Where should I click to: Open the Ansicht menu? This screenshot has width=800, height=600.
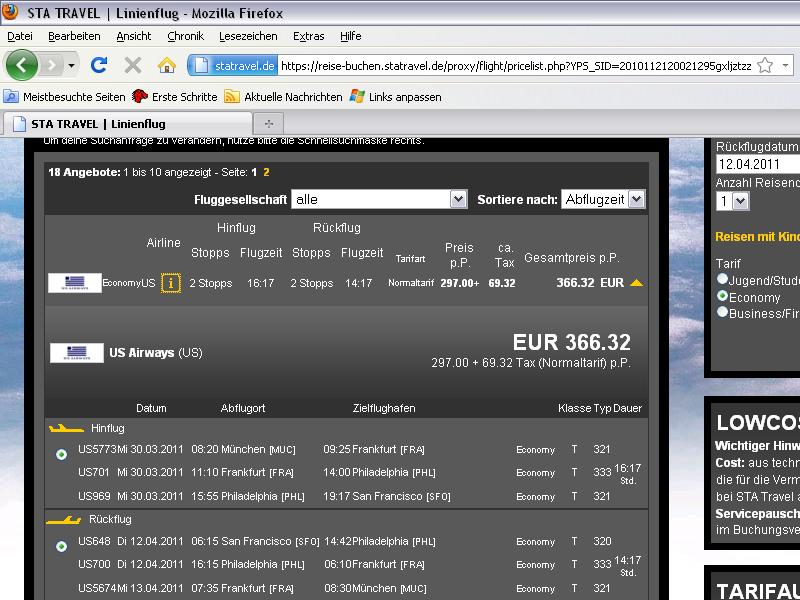tap(134, 36)
